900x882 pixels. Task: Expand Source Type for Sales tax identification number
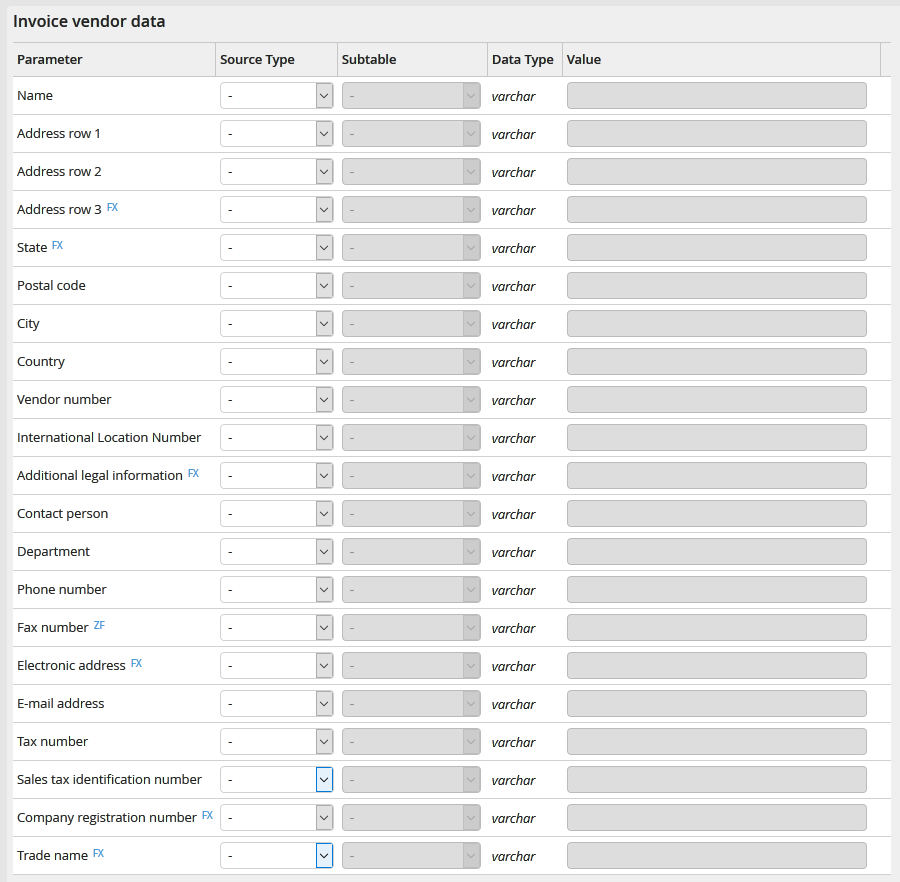277,779
